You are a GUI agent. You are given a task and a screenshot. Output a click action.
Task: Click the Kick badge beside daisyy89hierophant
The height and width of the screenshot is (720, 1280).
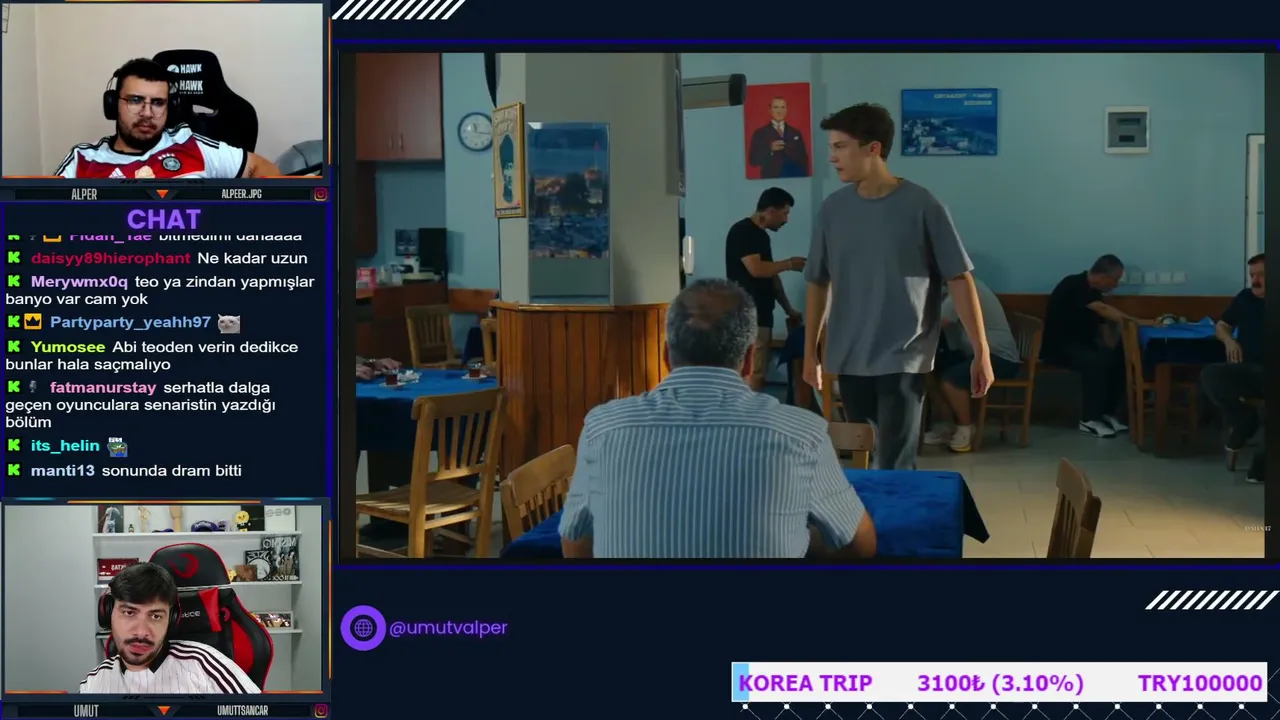click(x=14, y=258)
